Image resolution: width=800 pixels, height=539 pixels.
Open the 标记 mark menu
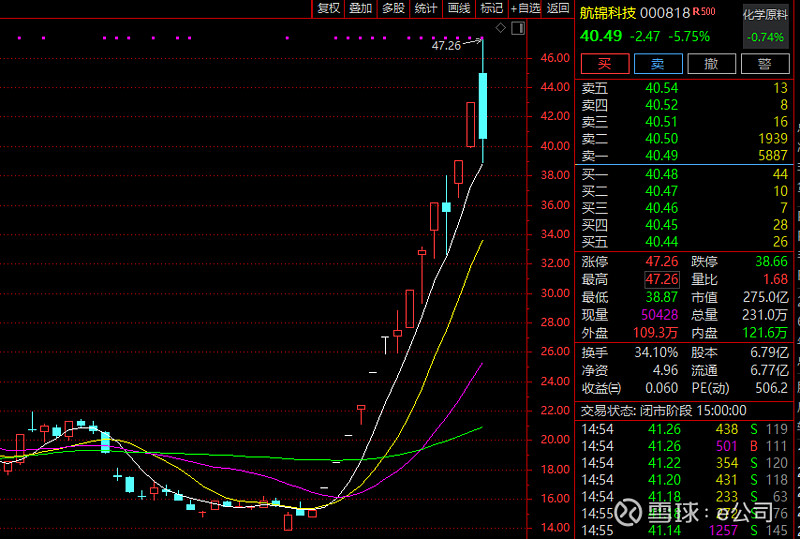tap(491, 8)
